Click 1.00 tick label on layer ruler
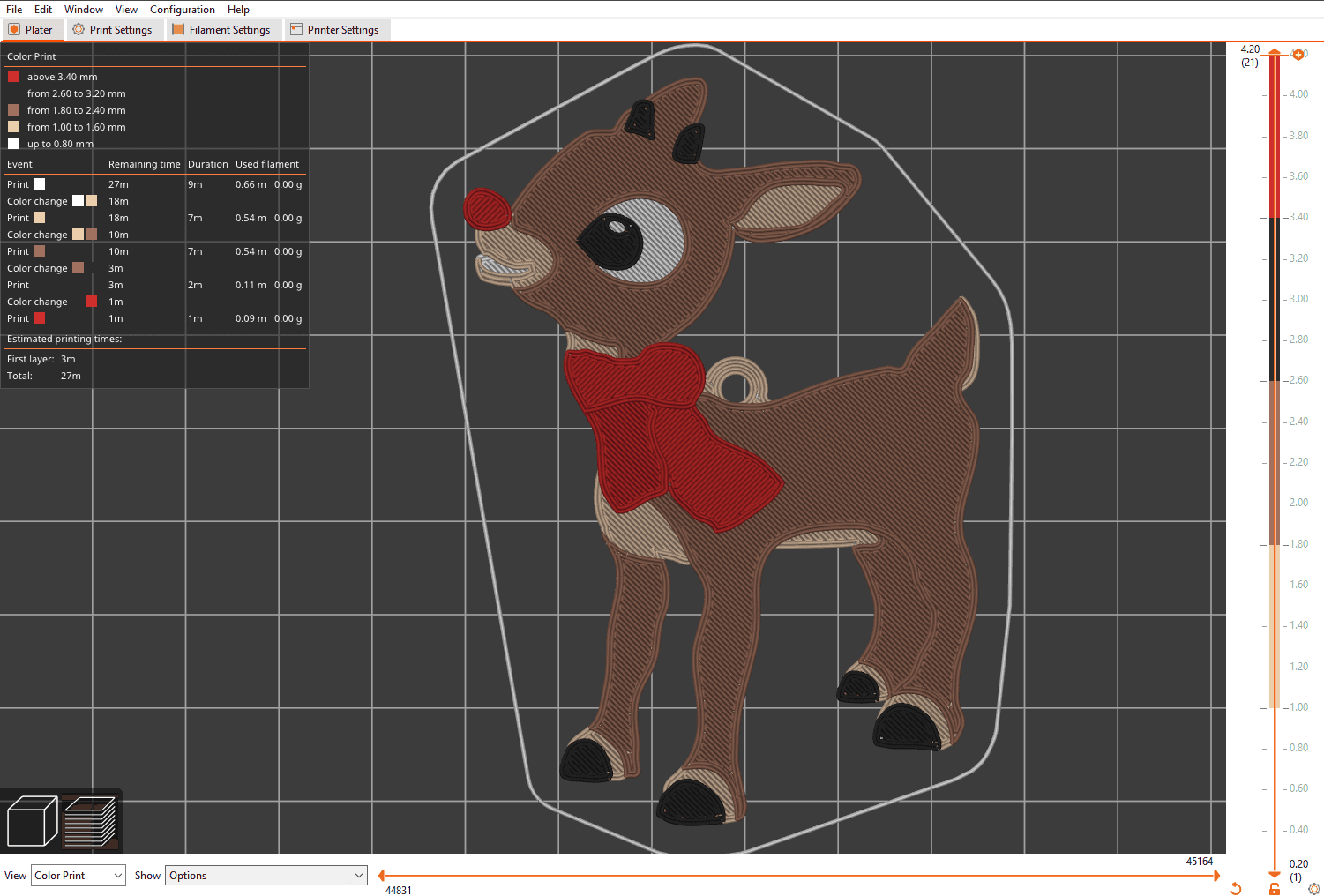Screen dimensions: 1324x896 [1298, 707]
